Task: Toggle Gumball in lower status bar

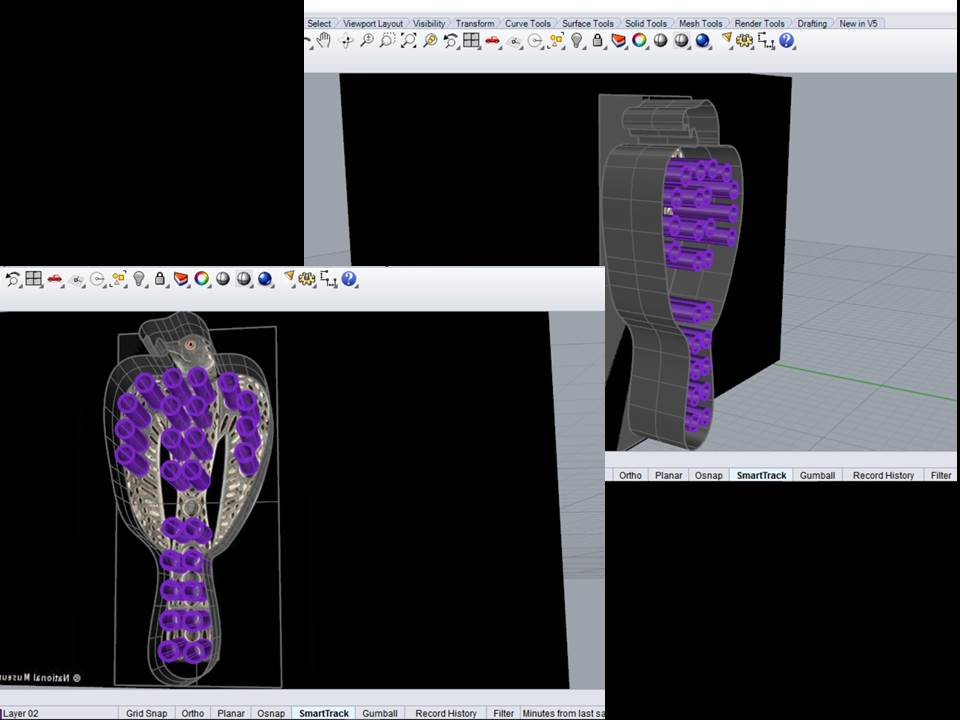Action: [380, 713]
